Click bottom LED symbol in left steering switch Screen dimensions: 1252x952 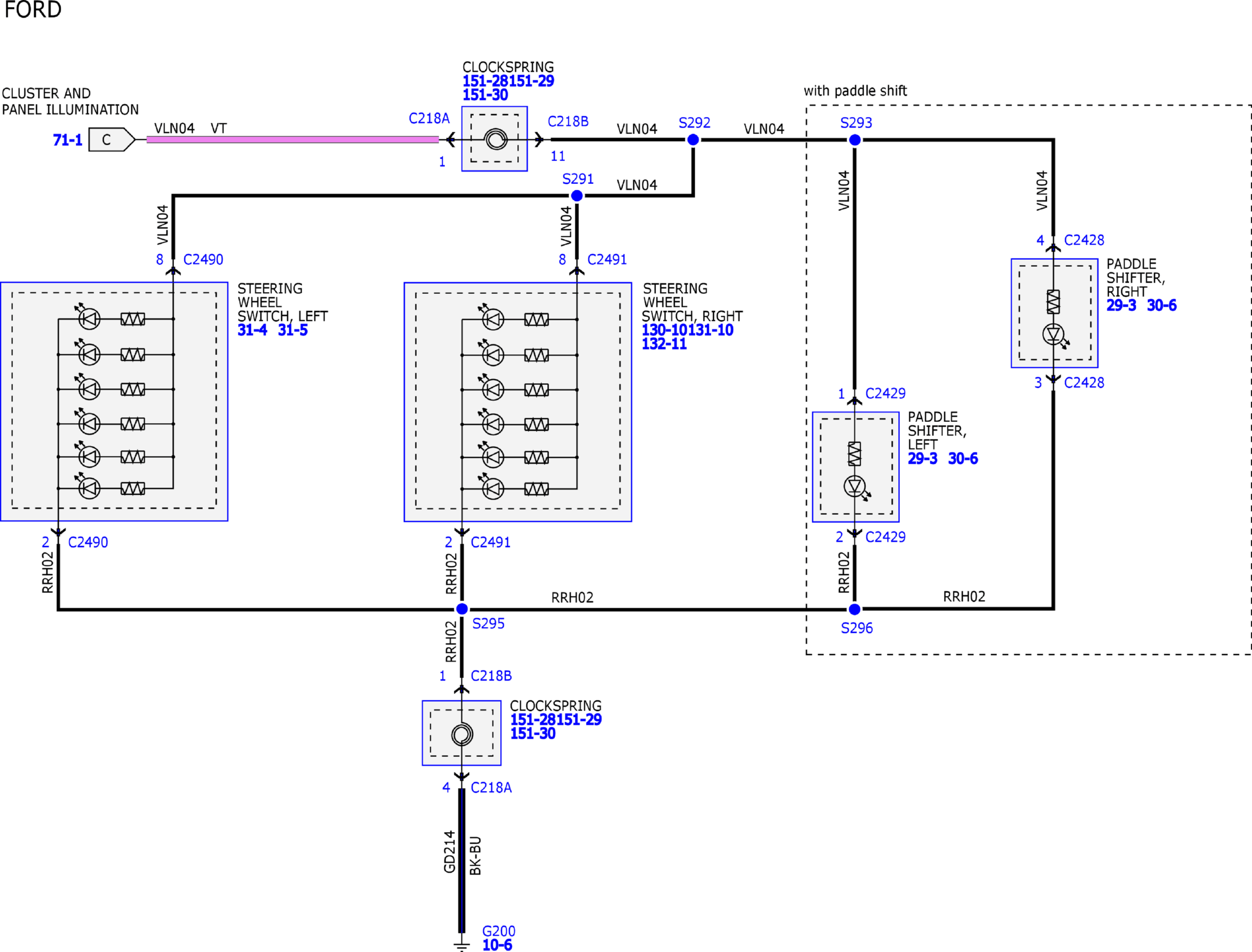pyautogui.click(x=89, y=488)
